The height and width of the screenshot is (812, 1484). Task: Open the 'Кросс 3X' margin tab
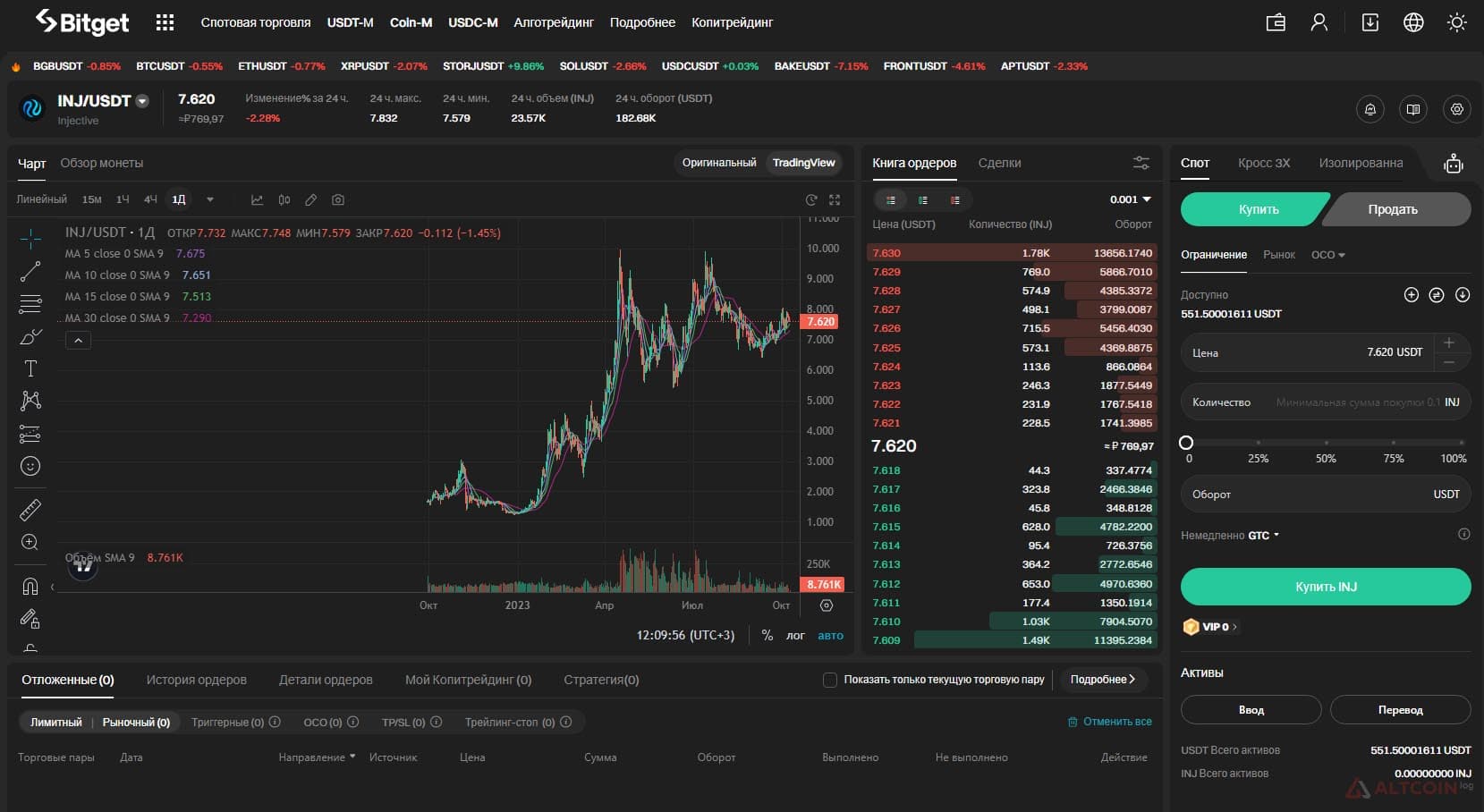[x=1264, y=163]
